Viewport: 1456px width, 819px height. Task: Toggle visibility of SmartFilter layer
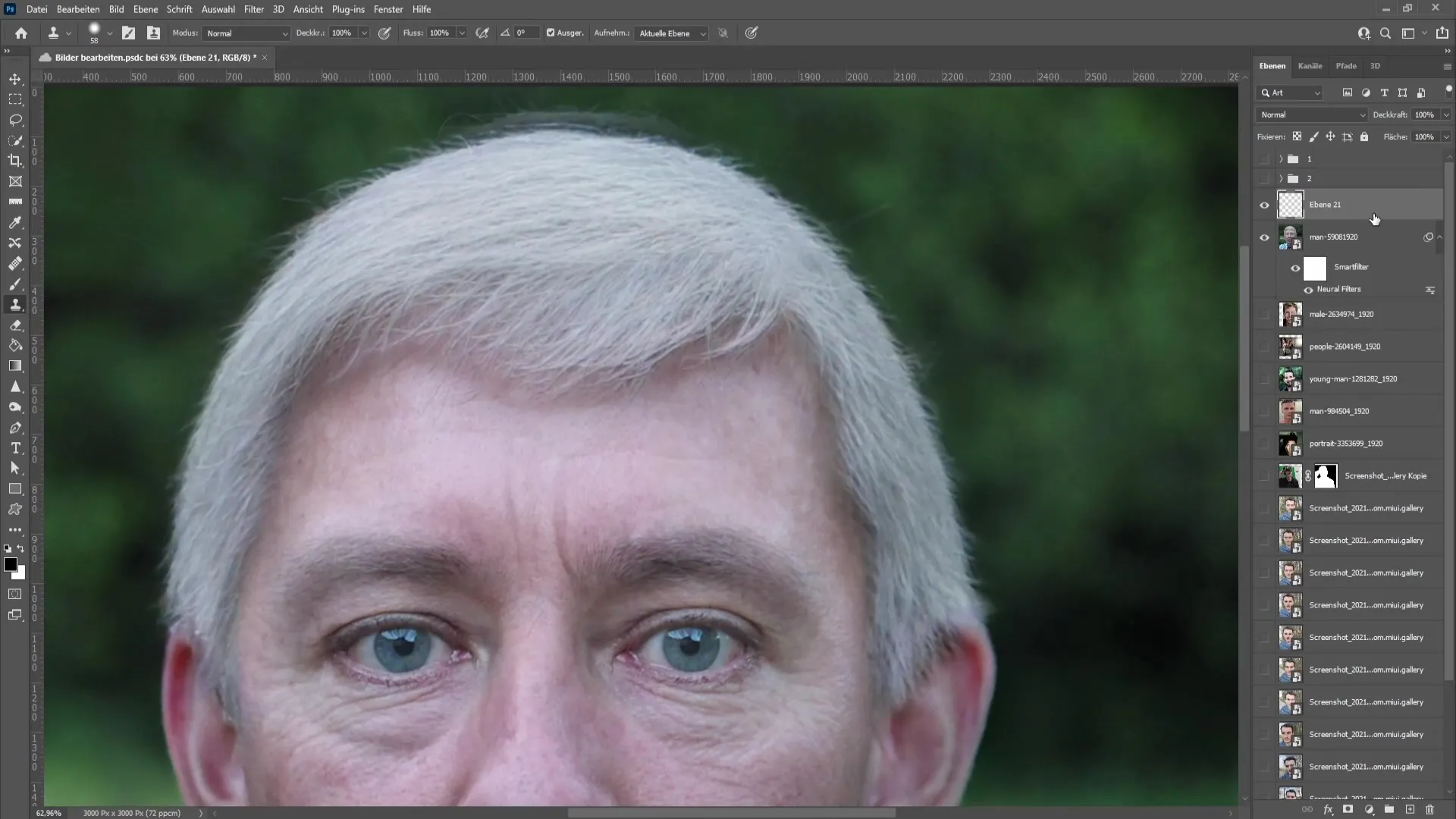(x=1296, y=267)
